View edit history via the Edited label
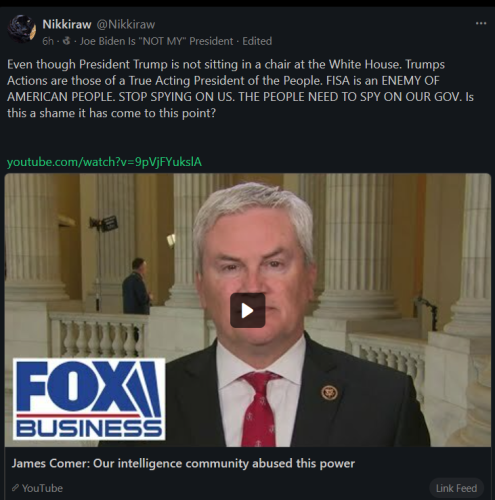 257,41
